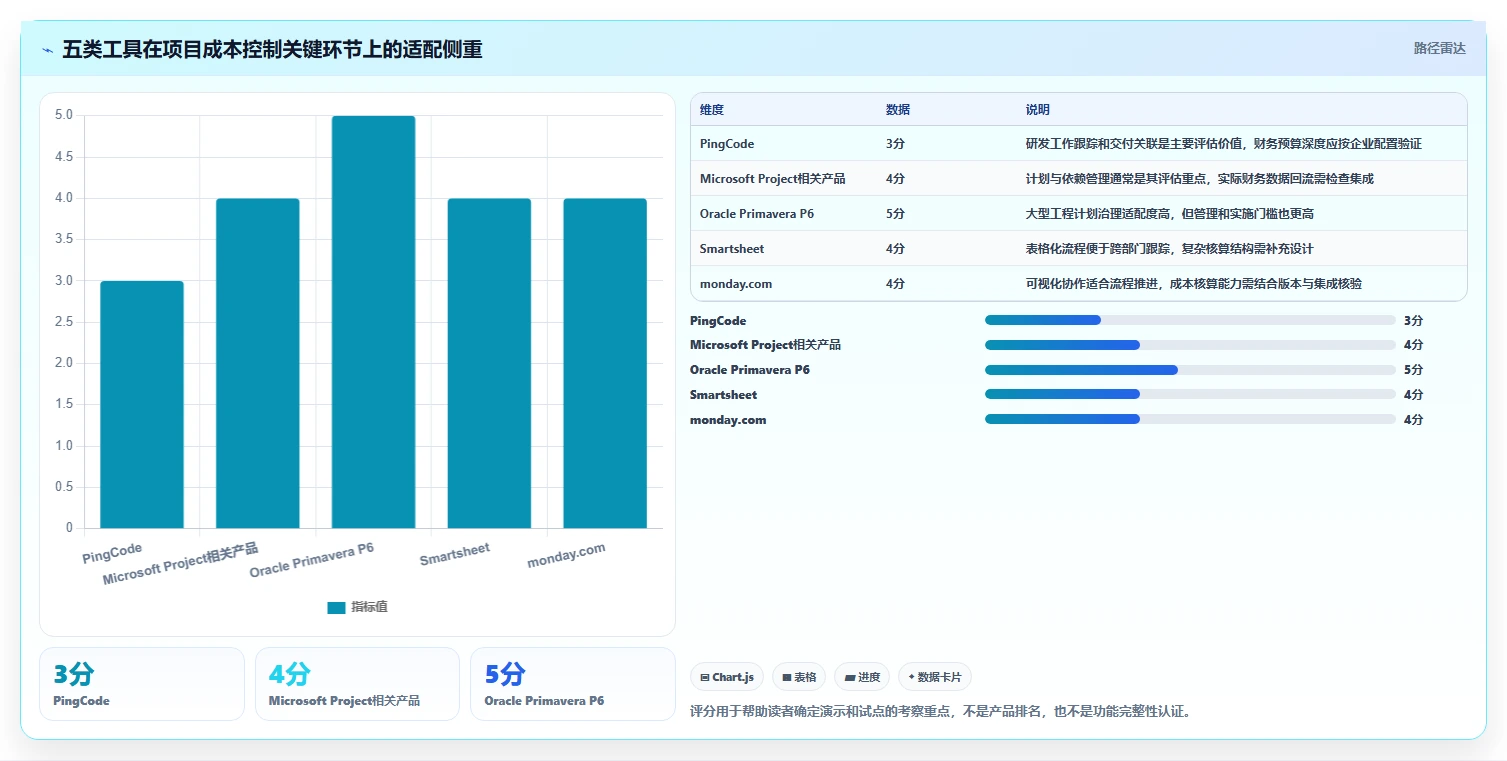Viewport: 1507px width, 761px height.
Task: Click the monday.com label in the progress list
Action: (728, 420)
